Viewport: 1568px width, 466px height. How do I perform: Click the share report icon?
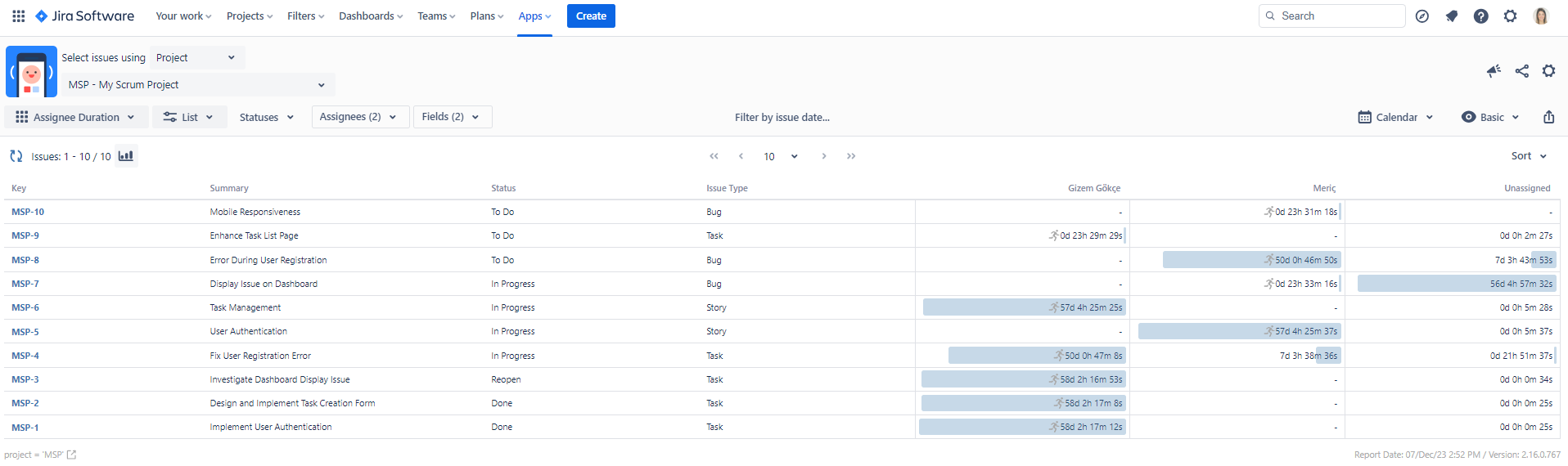click(x=1521, y=71)
